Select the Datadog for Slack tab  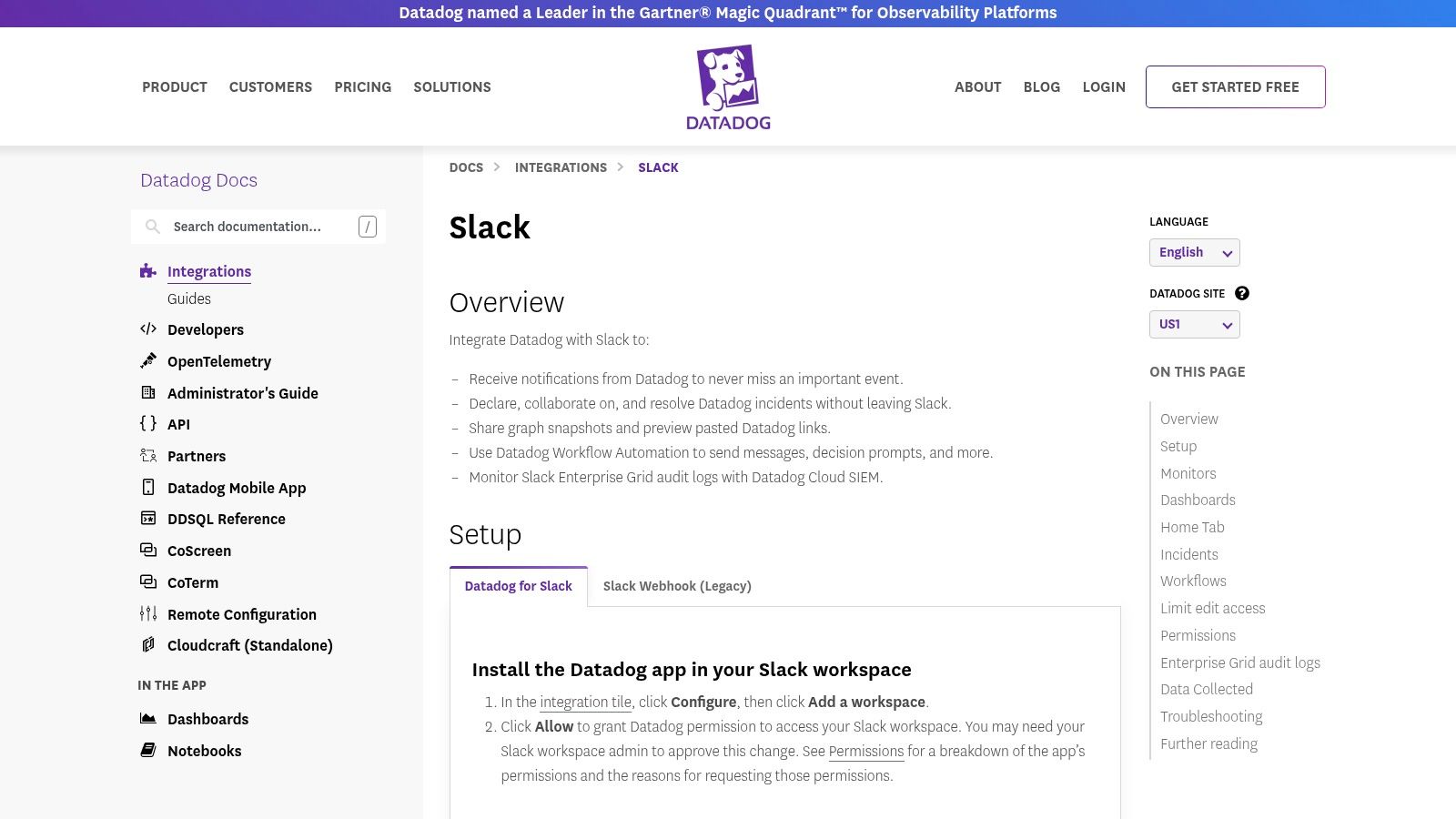click(518, 586)
